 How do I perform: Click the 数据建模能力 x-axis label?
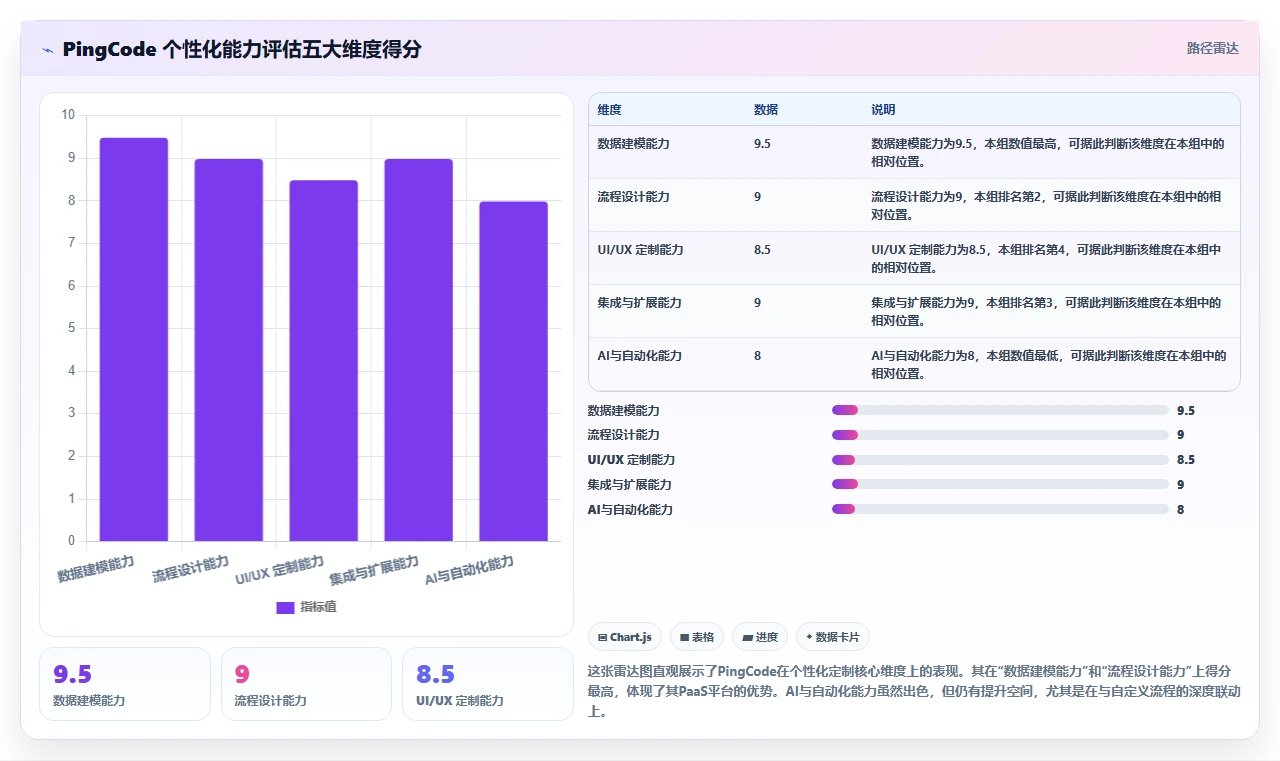pos(96,569)
